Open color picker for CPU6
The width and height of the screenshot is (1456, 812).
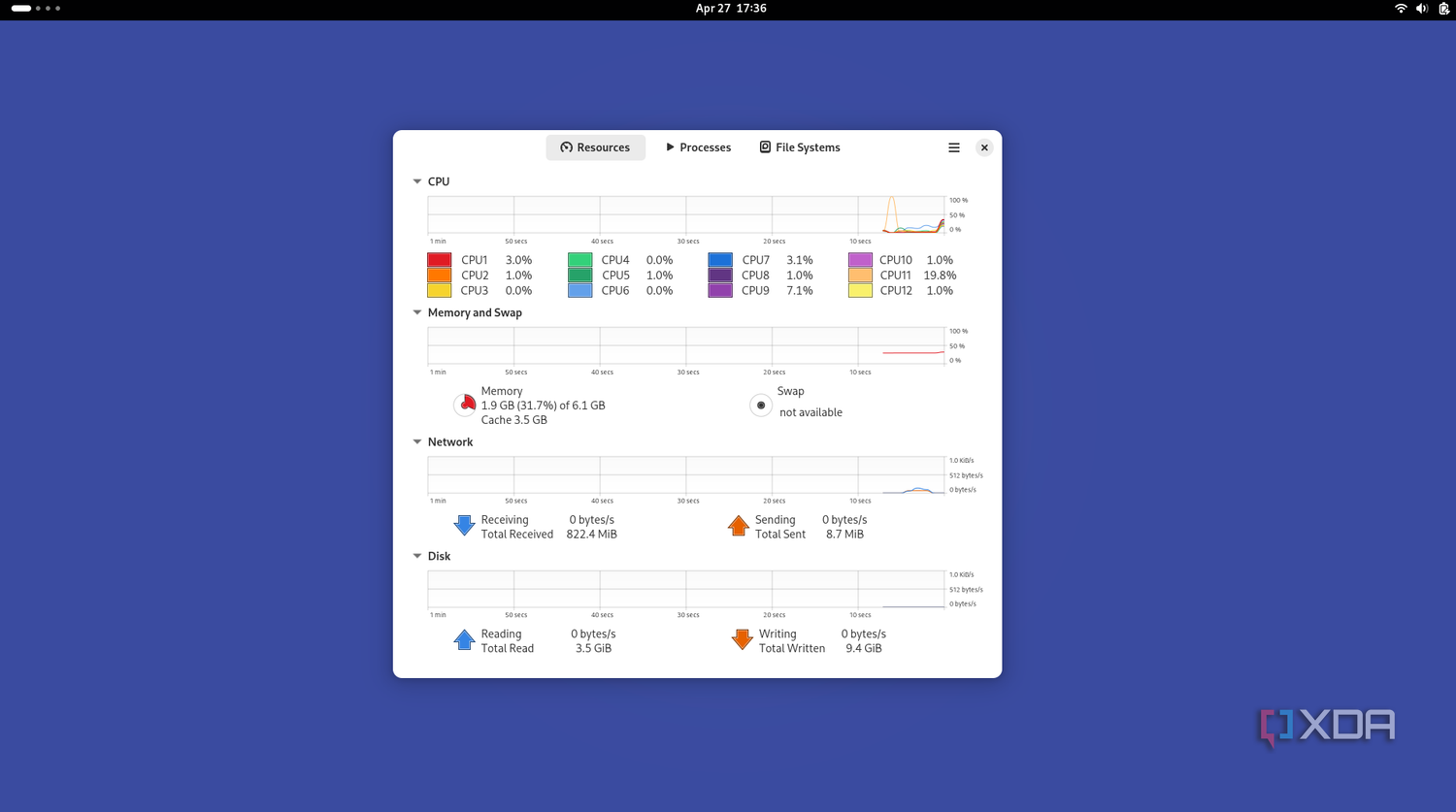(x=579, y=290)
